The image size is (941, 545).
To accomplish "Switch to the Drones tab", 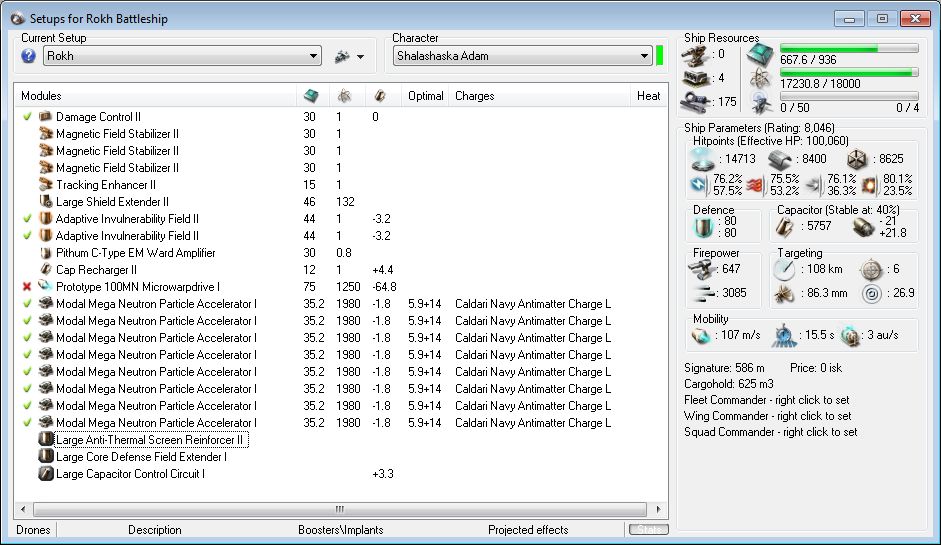I will (x=33, y=529).
